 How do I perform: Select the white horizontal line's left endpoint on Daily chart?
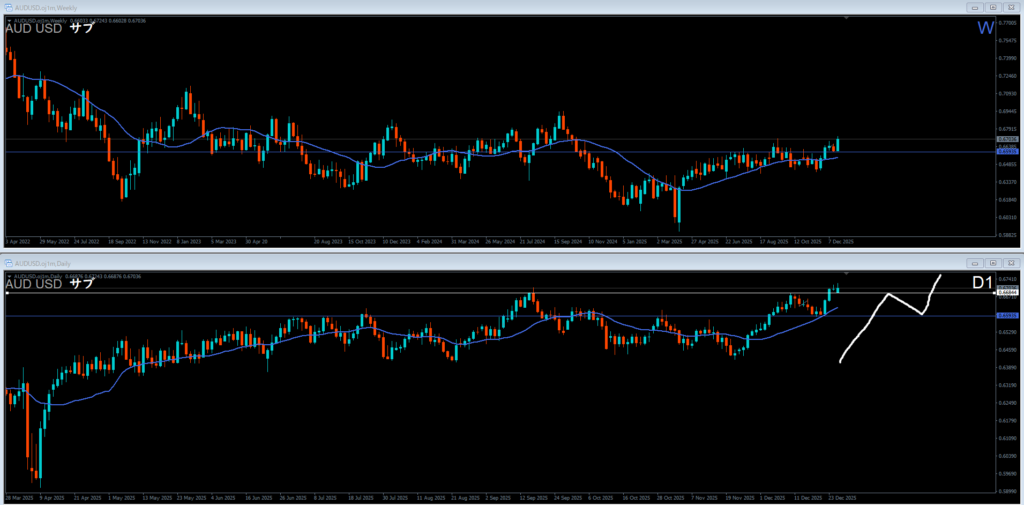pos(7,293)
